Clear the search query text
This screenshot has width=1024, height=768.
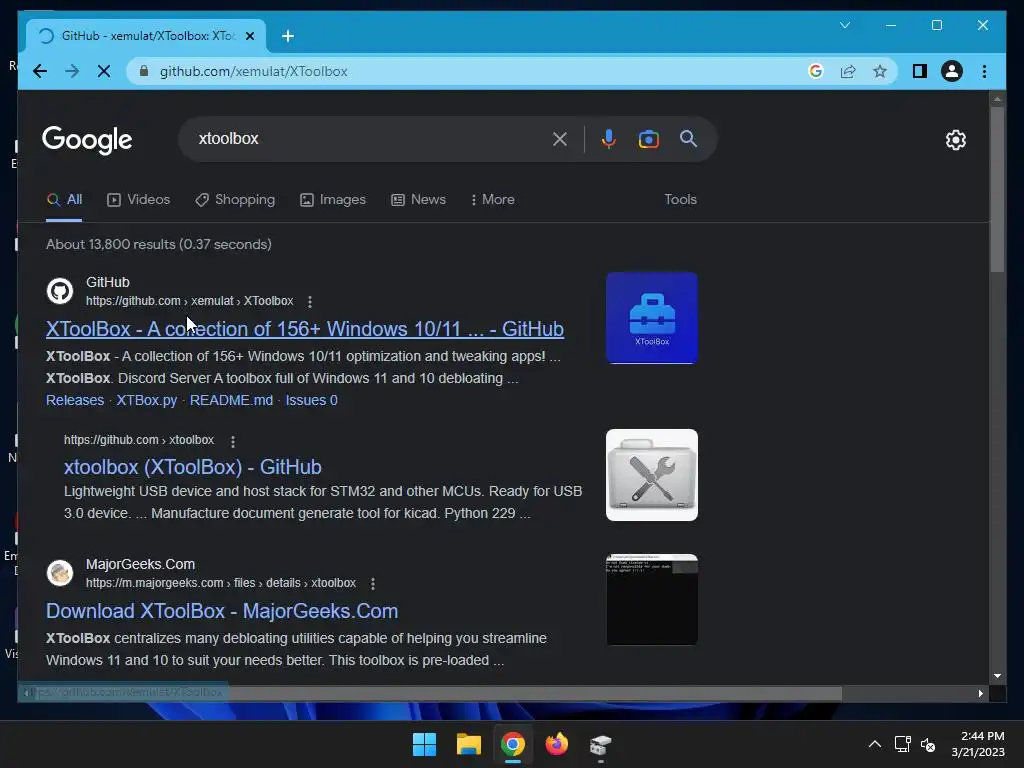tap(560, 138)
